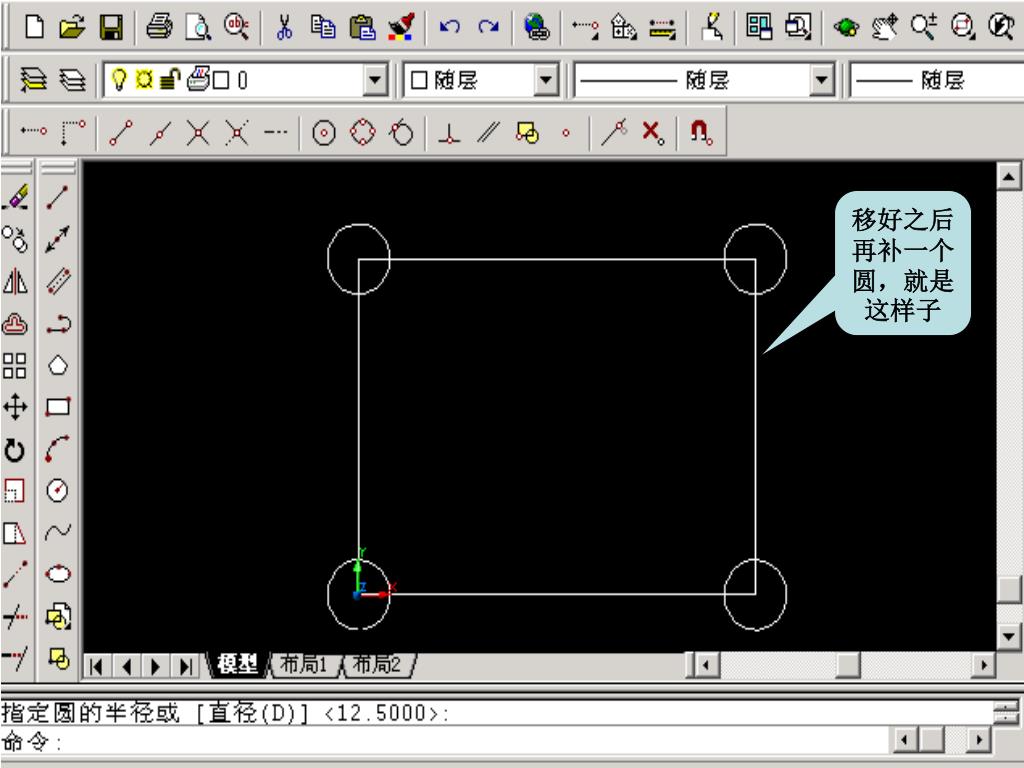Select the Rectangle drawing tool
Image resolution: width=1024 pixels, height=768 pixels.
point(57,408)
